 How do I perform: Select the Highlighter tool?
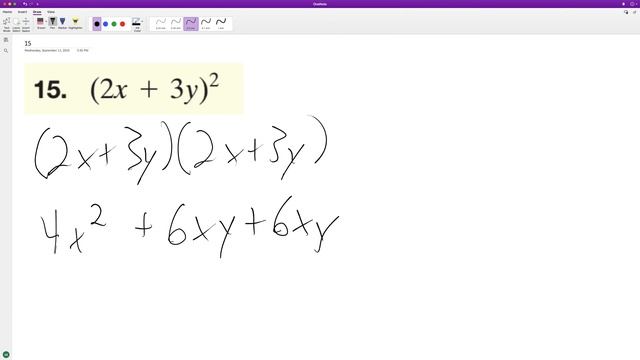75,23
